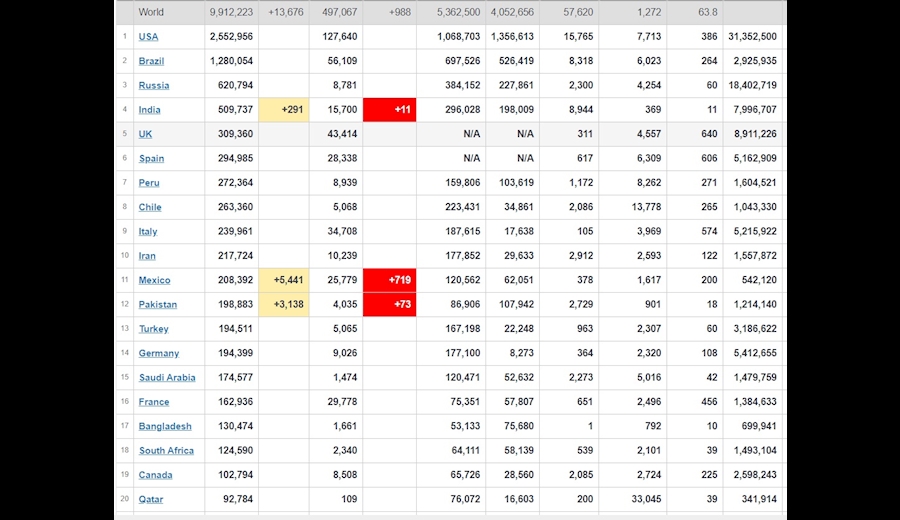Click Pakistan's yellow +3,138 new cases cell
The image size is (900, 520).
click(x=284, y=304)
